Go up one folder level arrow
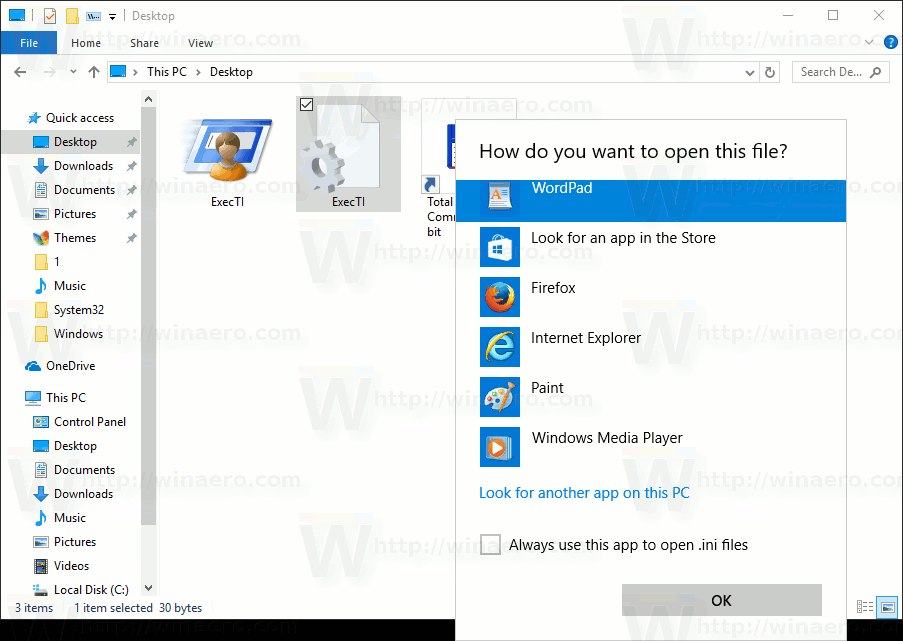This screenshot has height=641, width=903. [x=94, y=72]
